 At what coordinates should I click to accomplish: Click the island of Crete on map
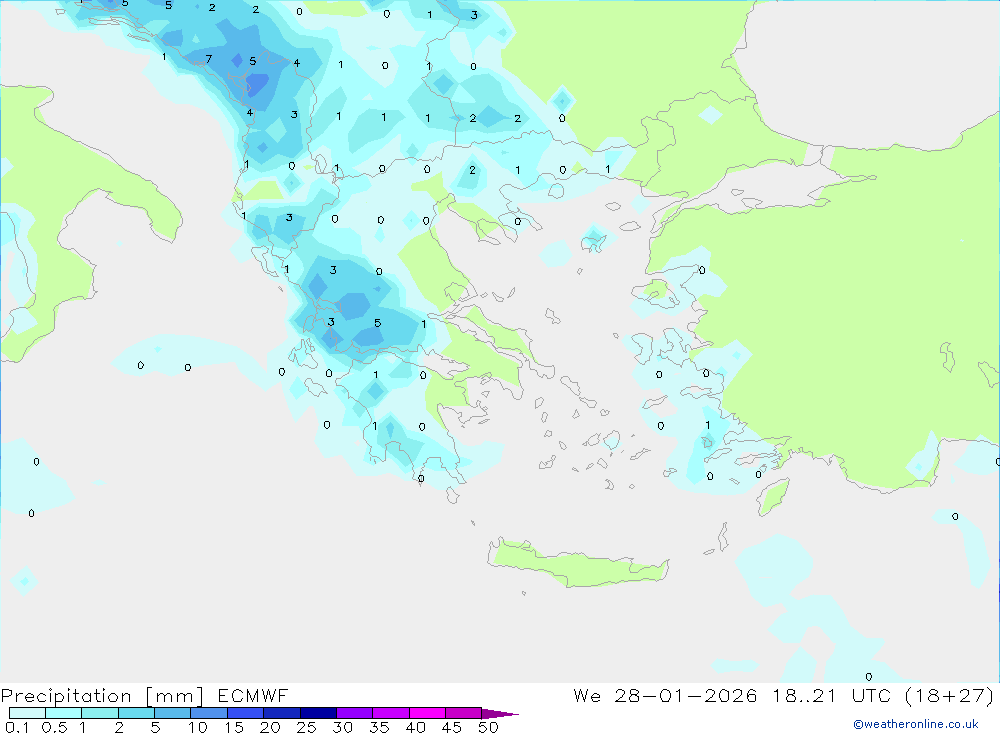[x=577, y=565]
